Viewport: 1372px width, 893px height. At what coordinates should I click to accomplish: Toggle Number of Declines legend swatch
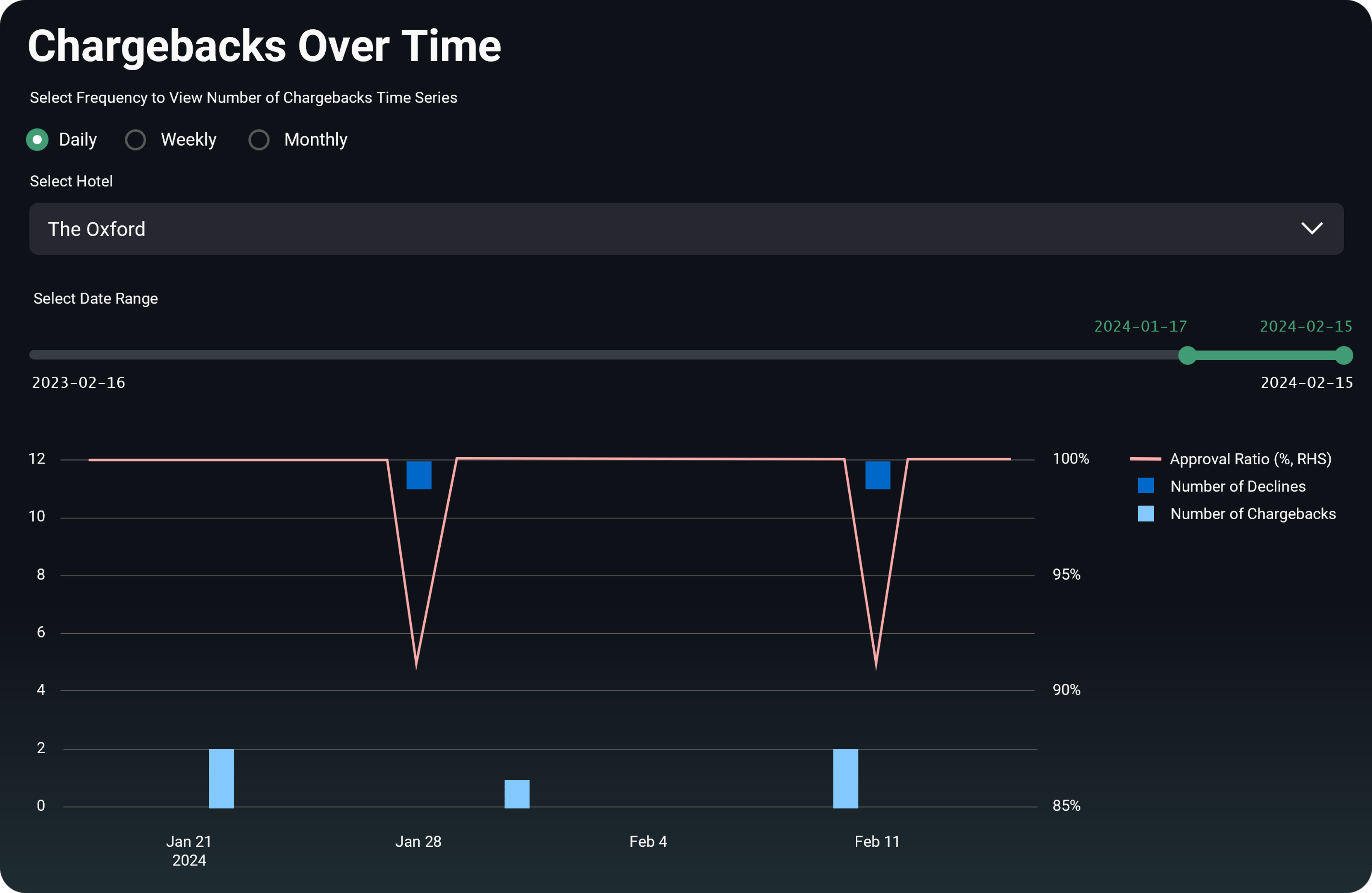coord(1145,486)
